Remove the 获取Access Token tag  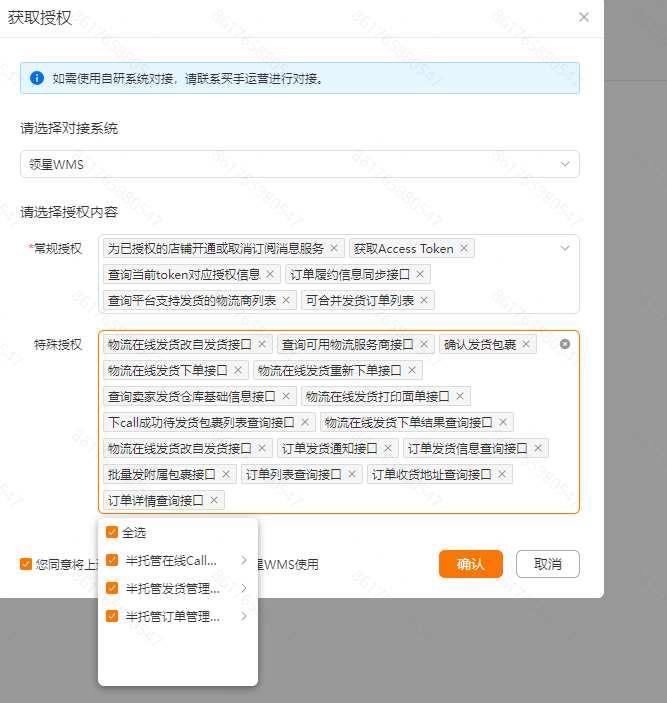[464, 248]
